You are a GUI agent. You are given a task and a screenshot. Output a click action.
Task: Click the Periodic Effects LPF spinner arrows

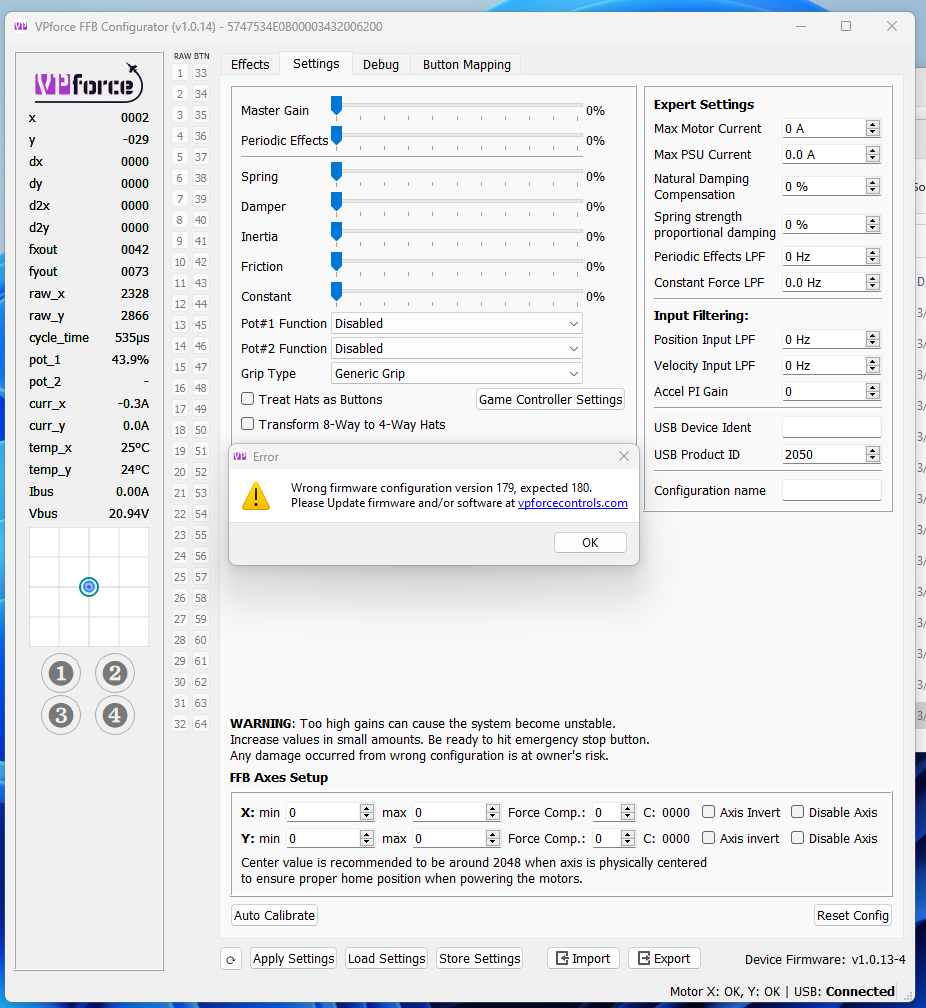(x=873, y=256)
